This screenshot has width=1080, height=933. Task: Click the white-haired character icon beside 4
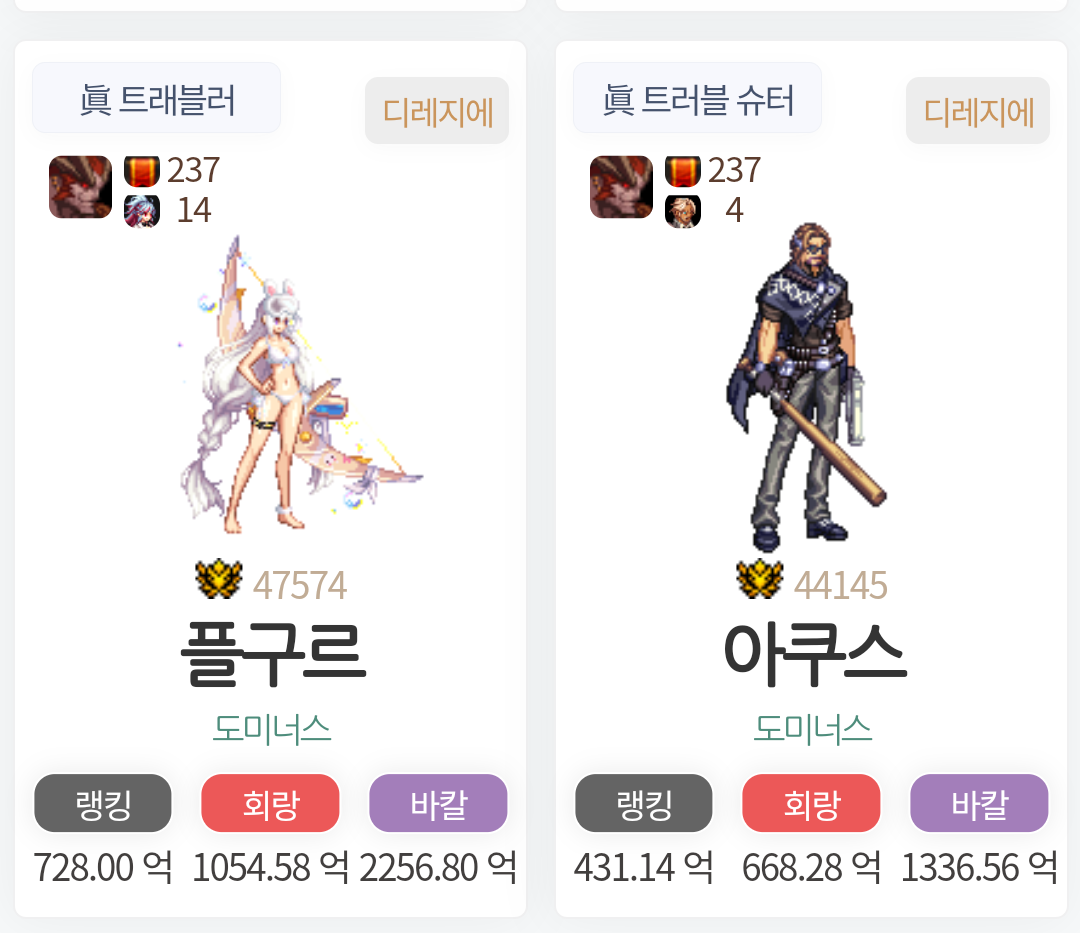click(683, 211)
